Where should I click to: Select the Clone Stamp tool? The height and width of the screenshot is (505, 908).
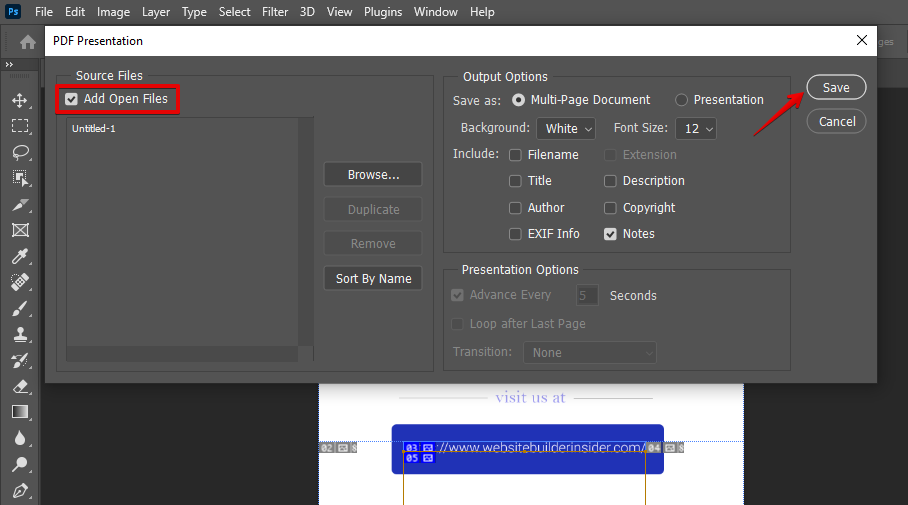pyautogui.click(x=20, y=334)
